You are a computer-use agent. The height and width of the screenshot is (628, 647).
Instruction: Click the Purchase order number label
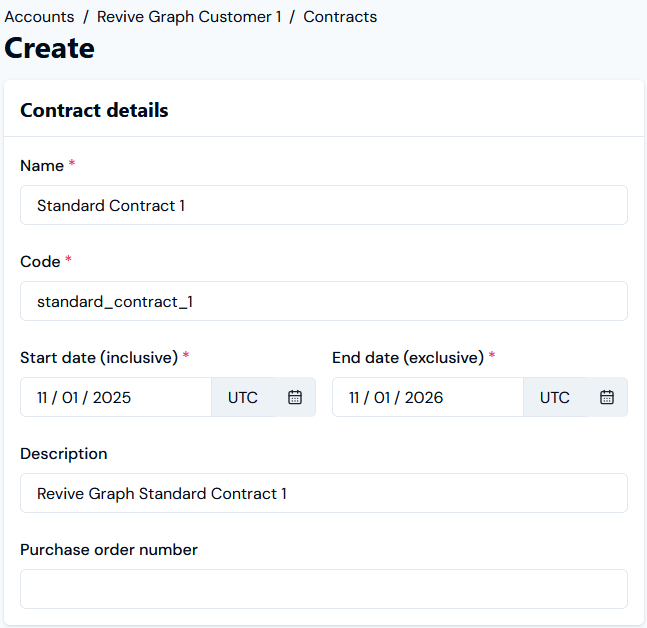[109, 549]
